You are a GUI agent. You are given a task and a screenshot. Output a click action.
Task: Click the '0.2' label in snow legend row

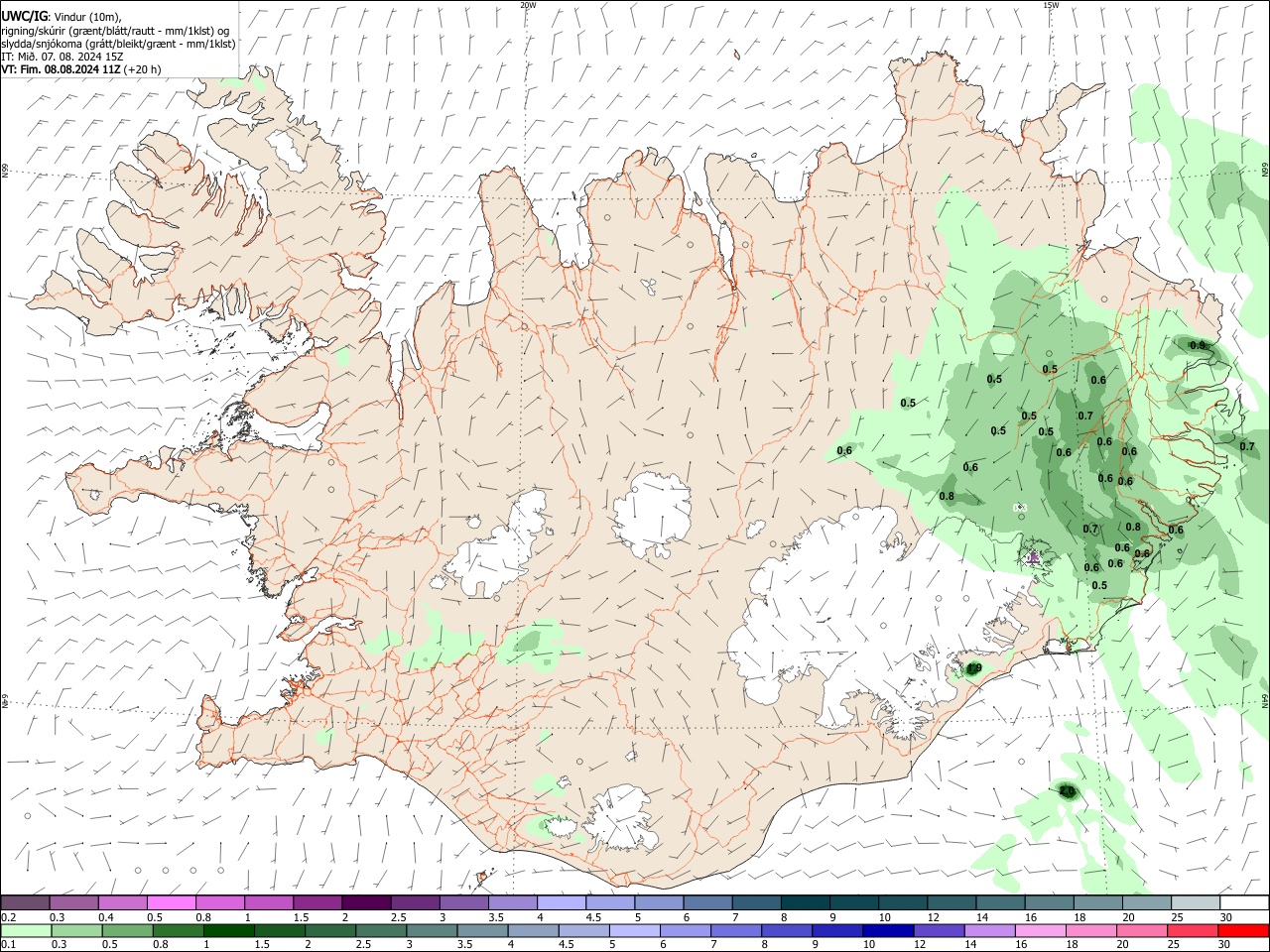8,917
